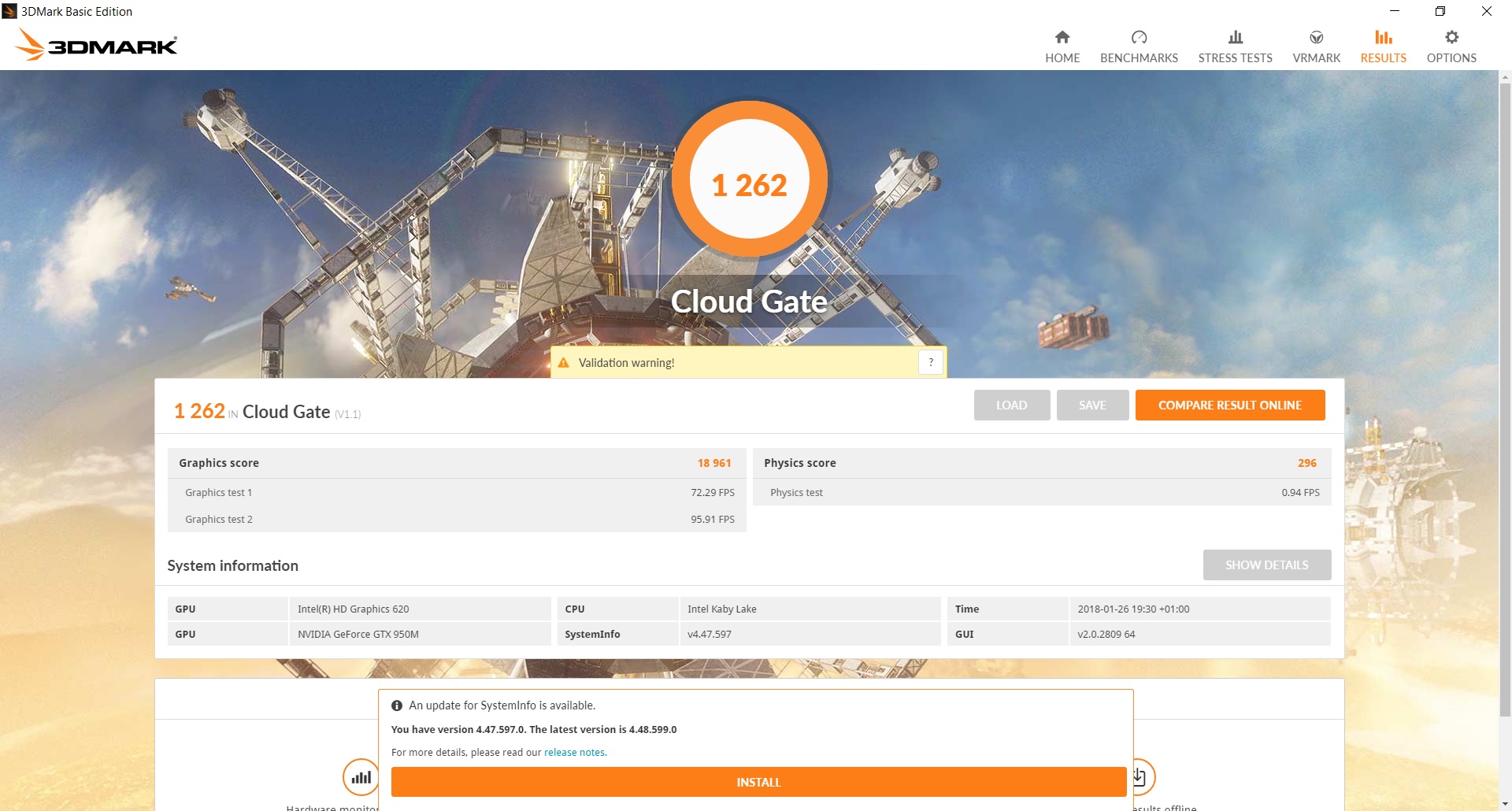Restore down the 3DMark window

(x=1440, y=11)
